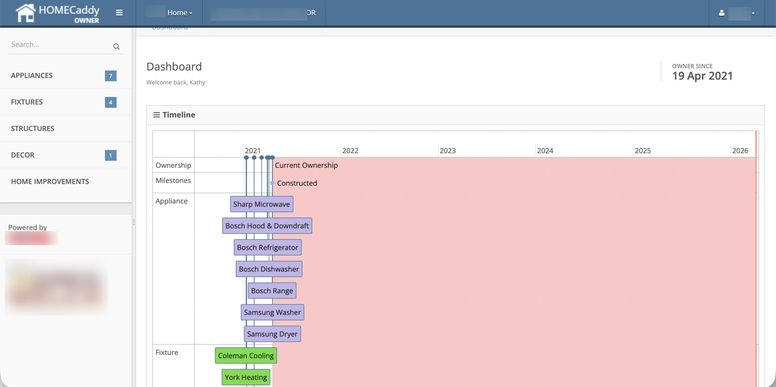Click the HOMECaddy house logo

[26, 13]
